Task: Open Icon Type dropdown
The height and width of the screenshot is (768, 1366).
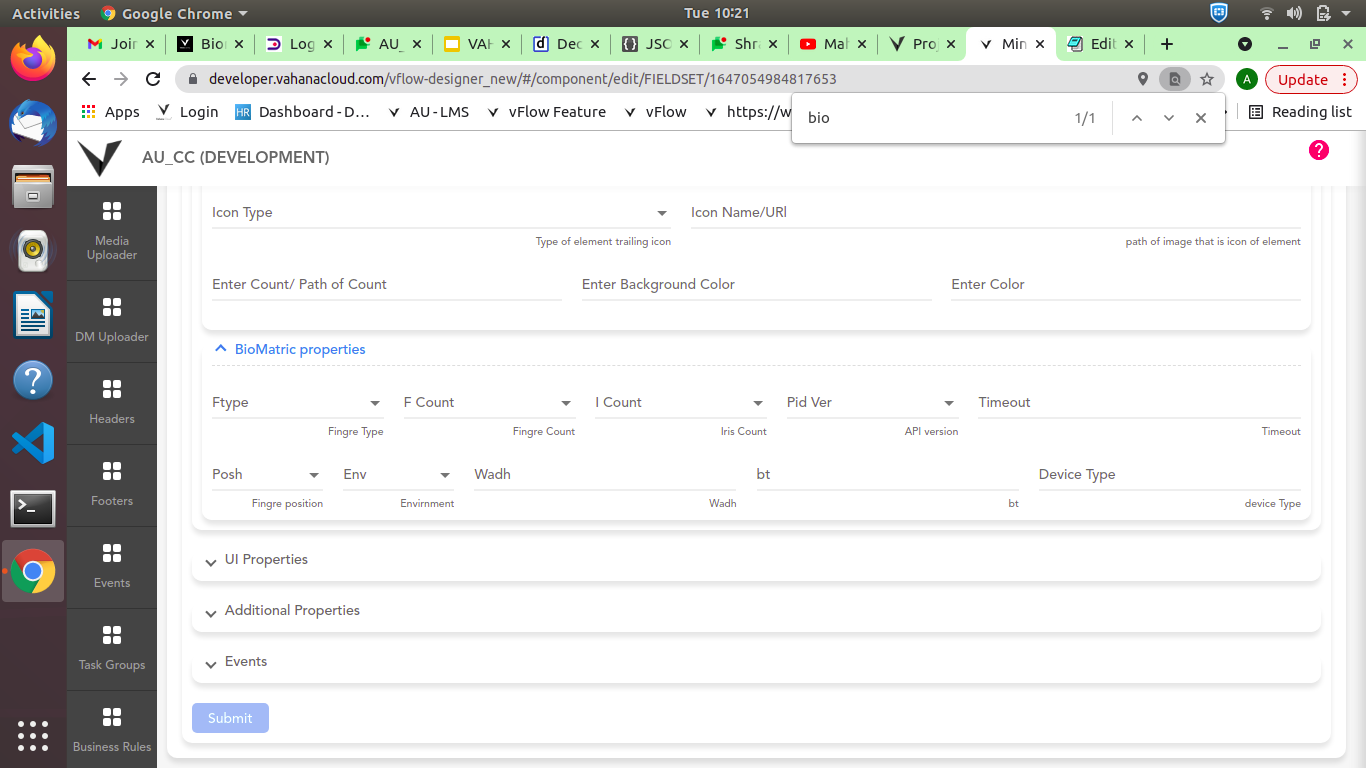Action: click(x=441, y=213)
